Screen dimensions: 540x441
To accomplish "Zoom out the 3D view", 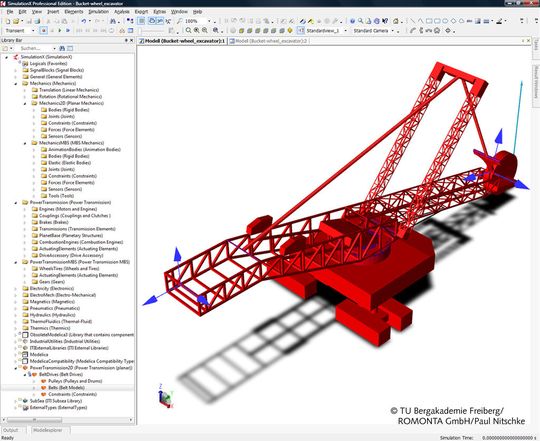I will [205, 31].
